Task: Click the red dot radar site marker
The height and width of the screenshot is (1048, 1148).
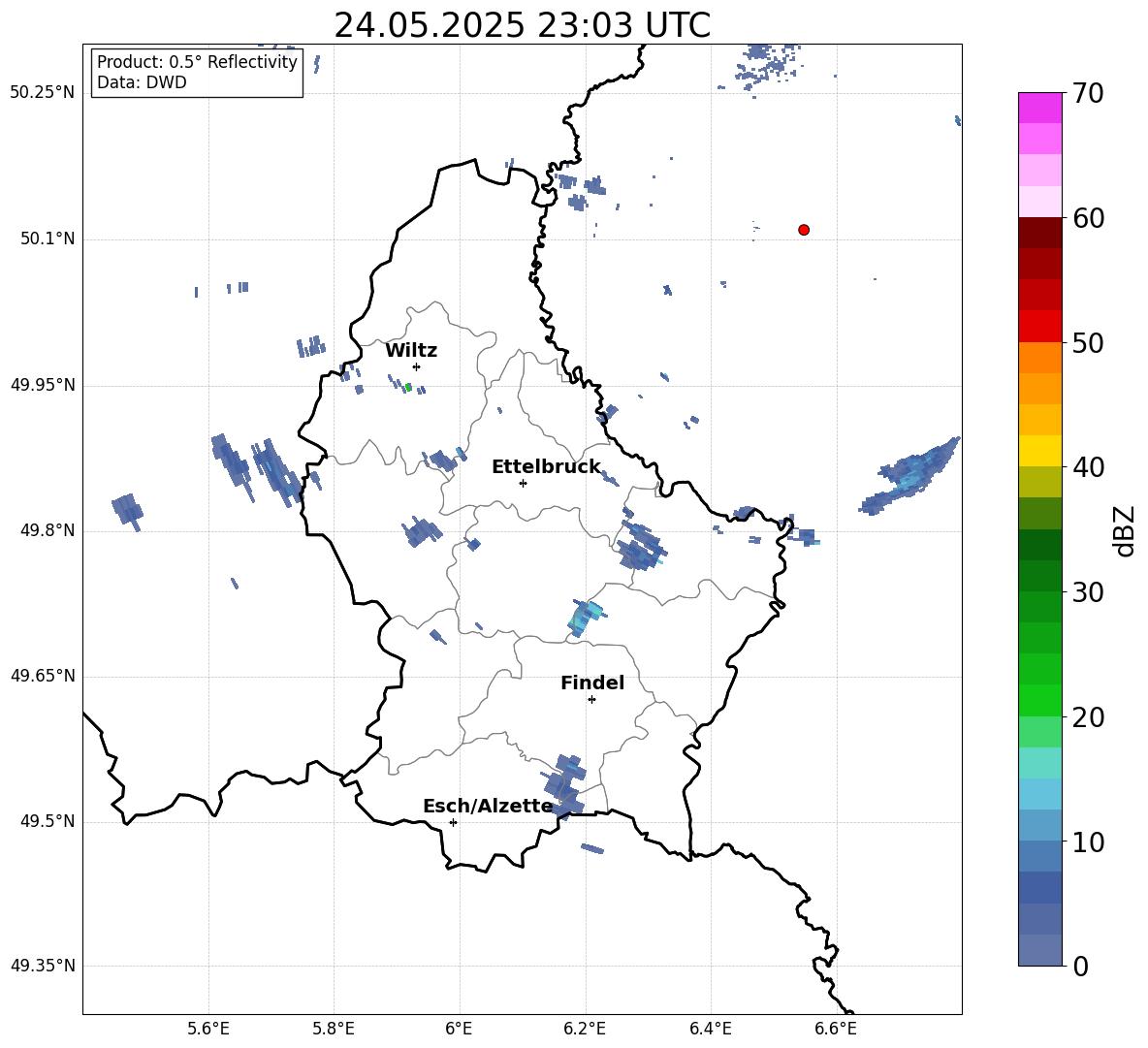Action: [803, 230]
